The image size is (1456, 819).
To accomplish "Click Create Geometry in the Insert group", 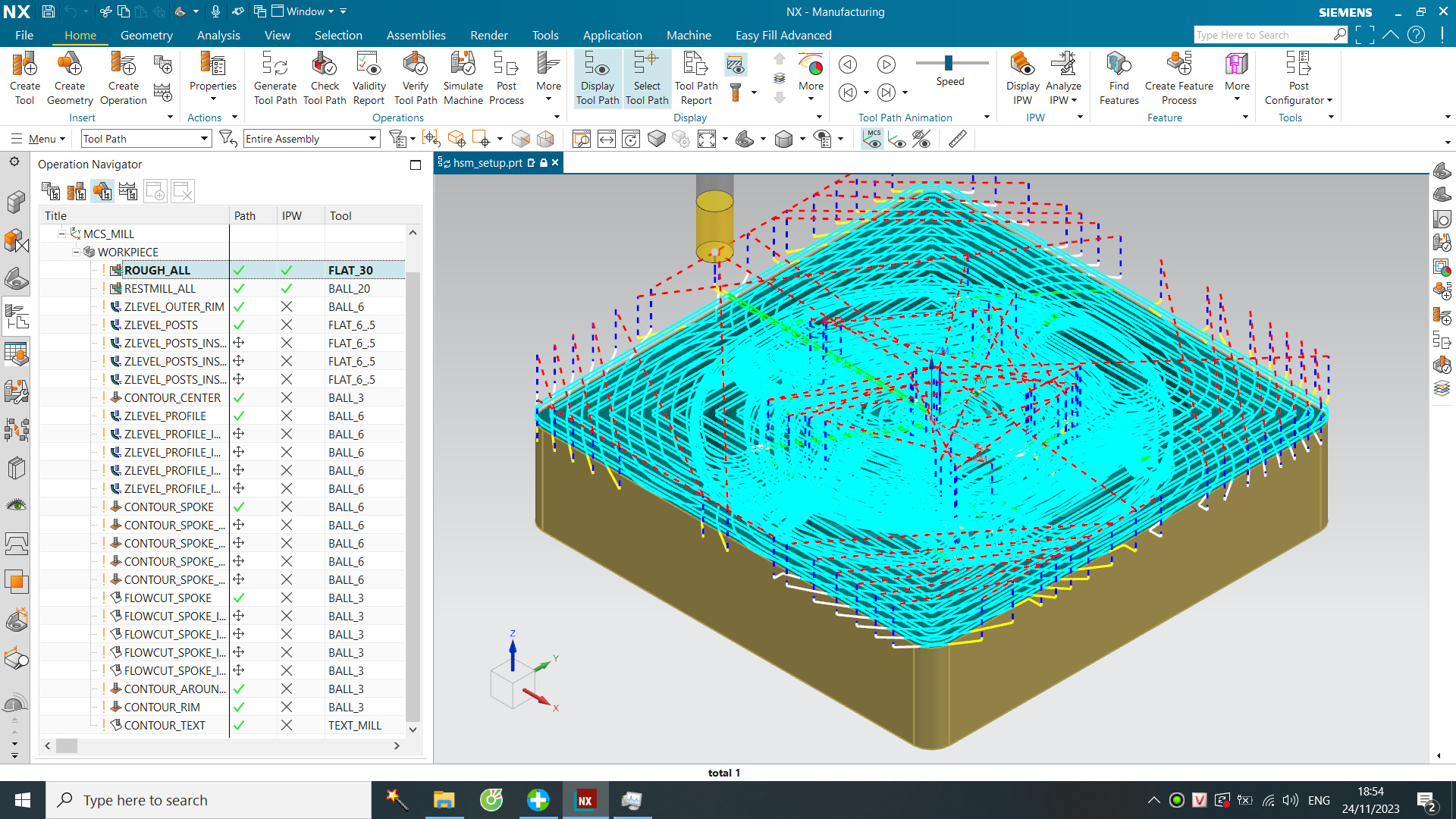I will (x=70, y=78).
